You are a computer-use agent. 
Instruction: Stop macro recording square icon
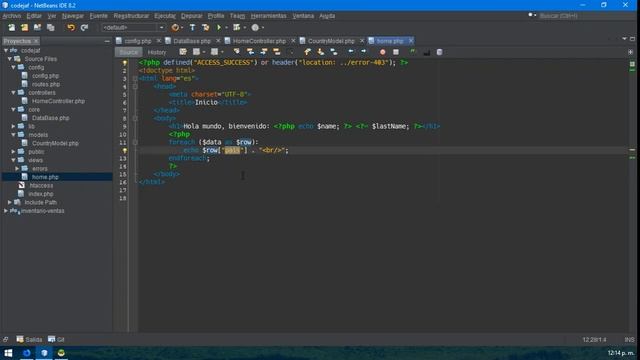click(396, 52)
